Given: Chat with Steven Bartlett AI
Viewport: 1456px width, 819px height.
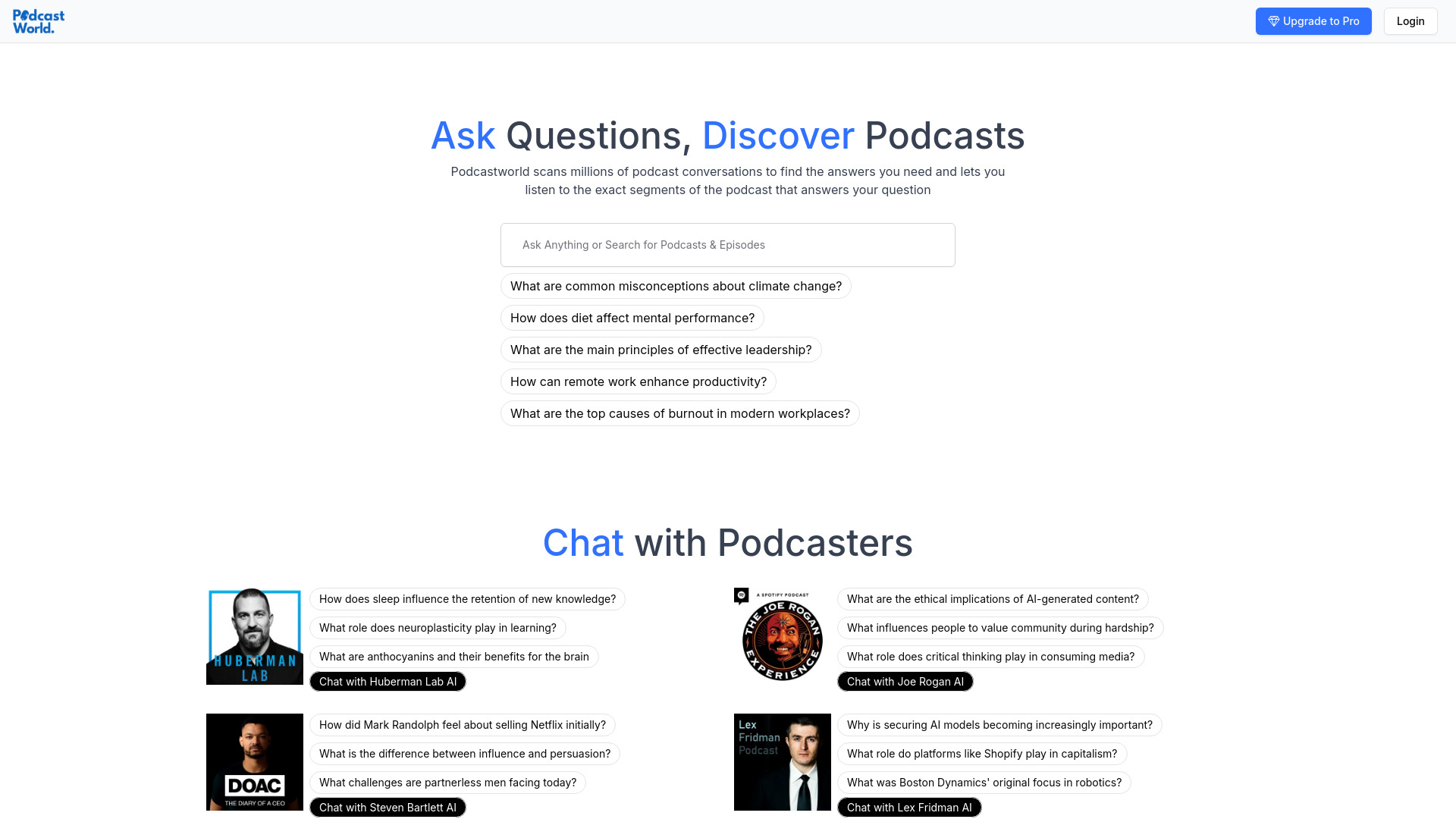Looking at the screenshot, I should [x=387, y=807].
